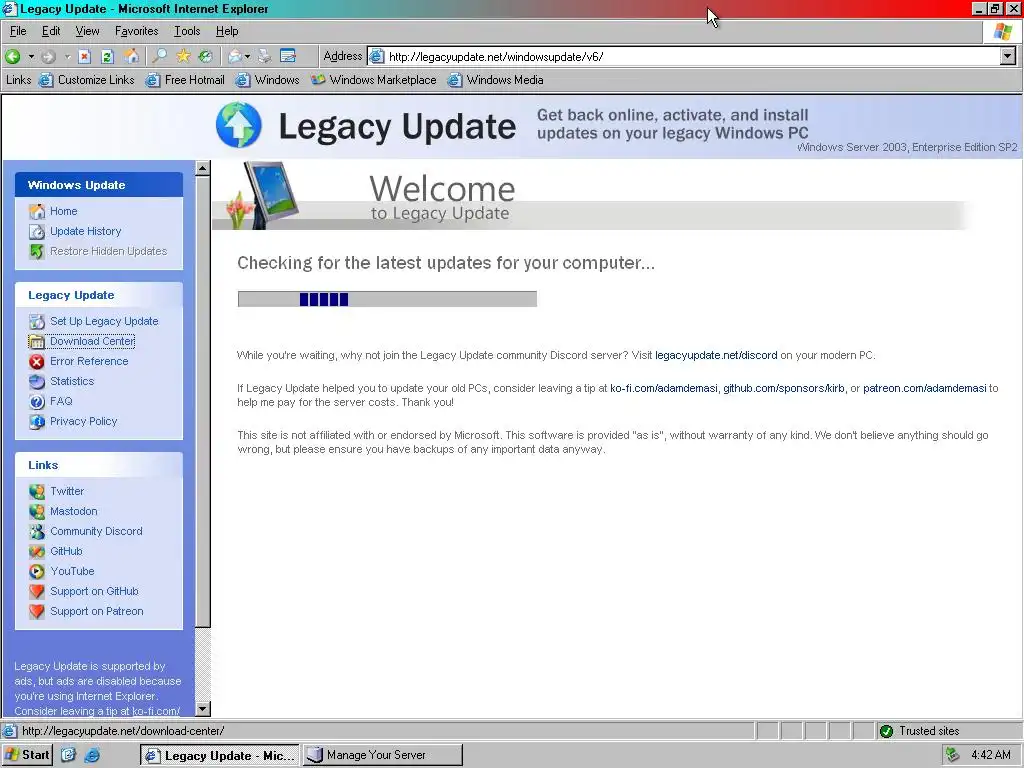
Task: Click the Stop loading icon
Action: [x=84, y=57]
